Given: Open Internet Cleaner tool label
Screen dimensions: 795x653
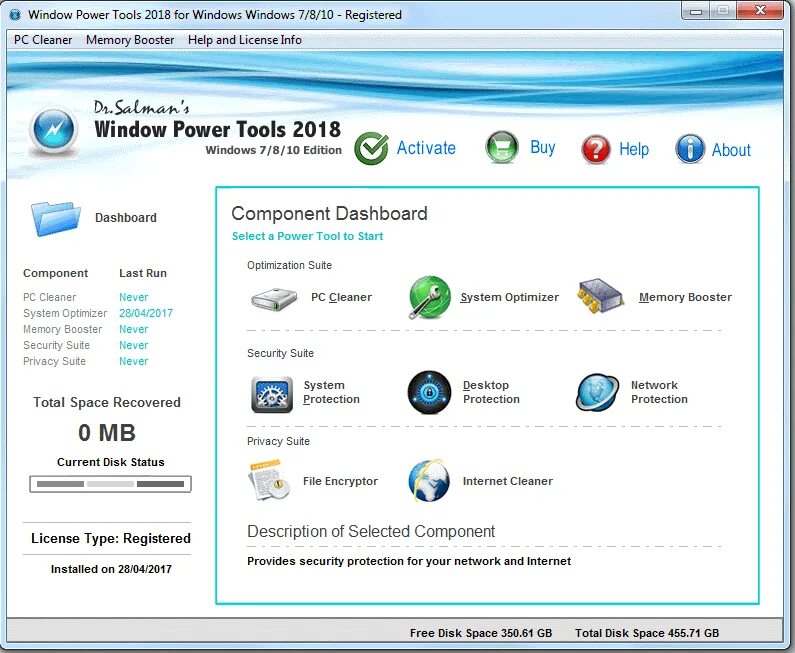Looking at the screenshot, I should point(508,481).
